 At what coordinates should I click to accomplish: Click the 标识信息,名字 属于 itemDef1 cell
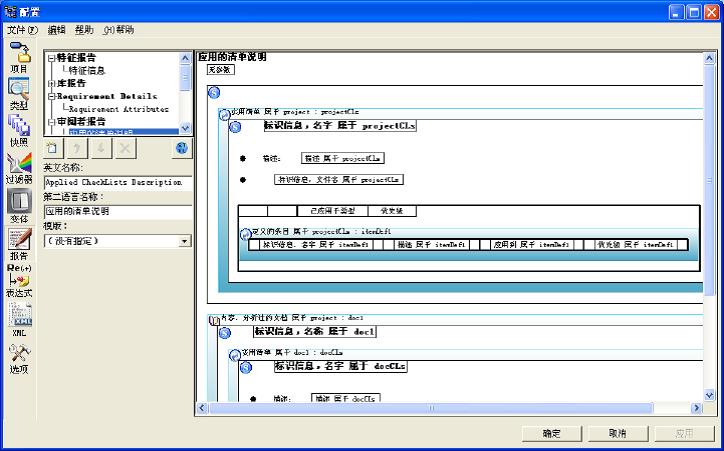316,245
